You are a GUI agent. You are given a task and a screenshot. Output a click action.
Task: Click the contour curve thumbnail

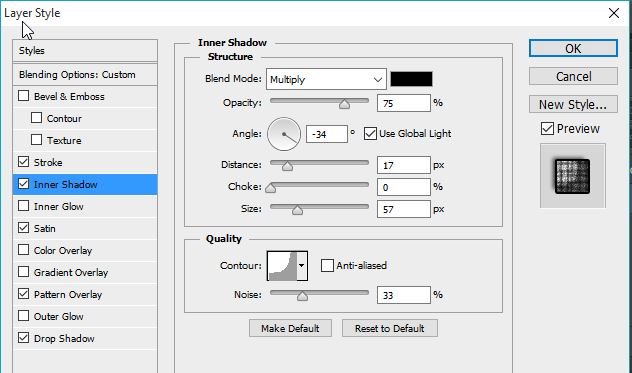(x=282, y=265)
